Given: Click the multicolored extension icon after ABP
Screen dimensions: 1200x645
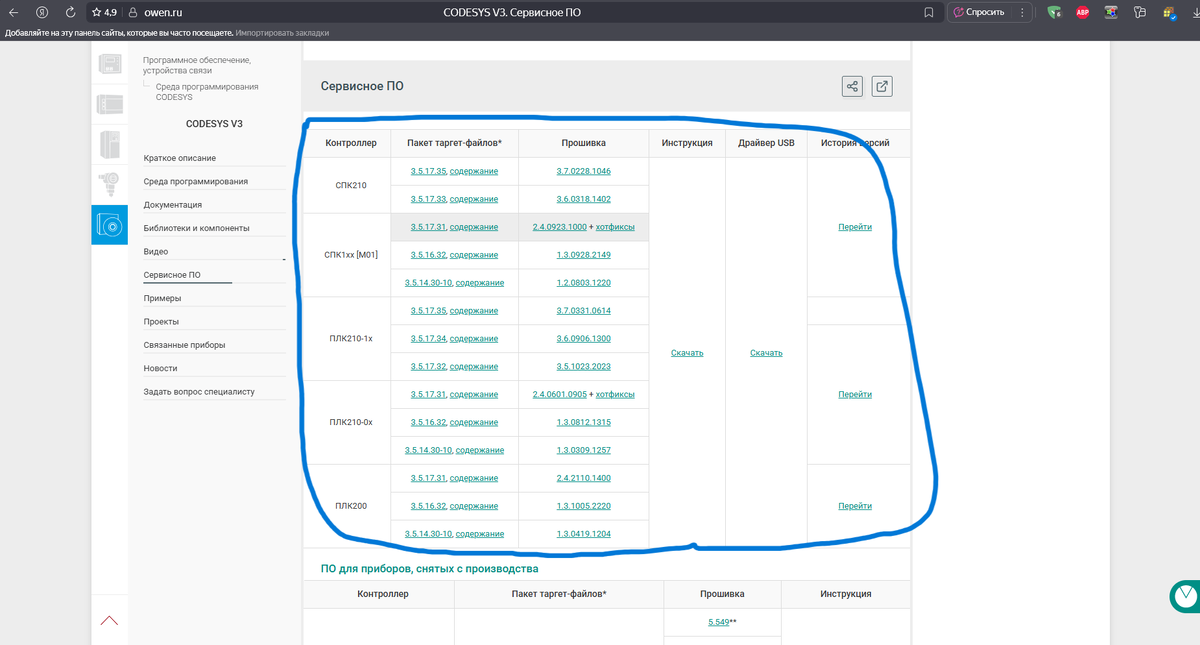Looking at the screenshot, I should 1111,13.
